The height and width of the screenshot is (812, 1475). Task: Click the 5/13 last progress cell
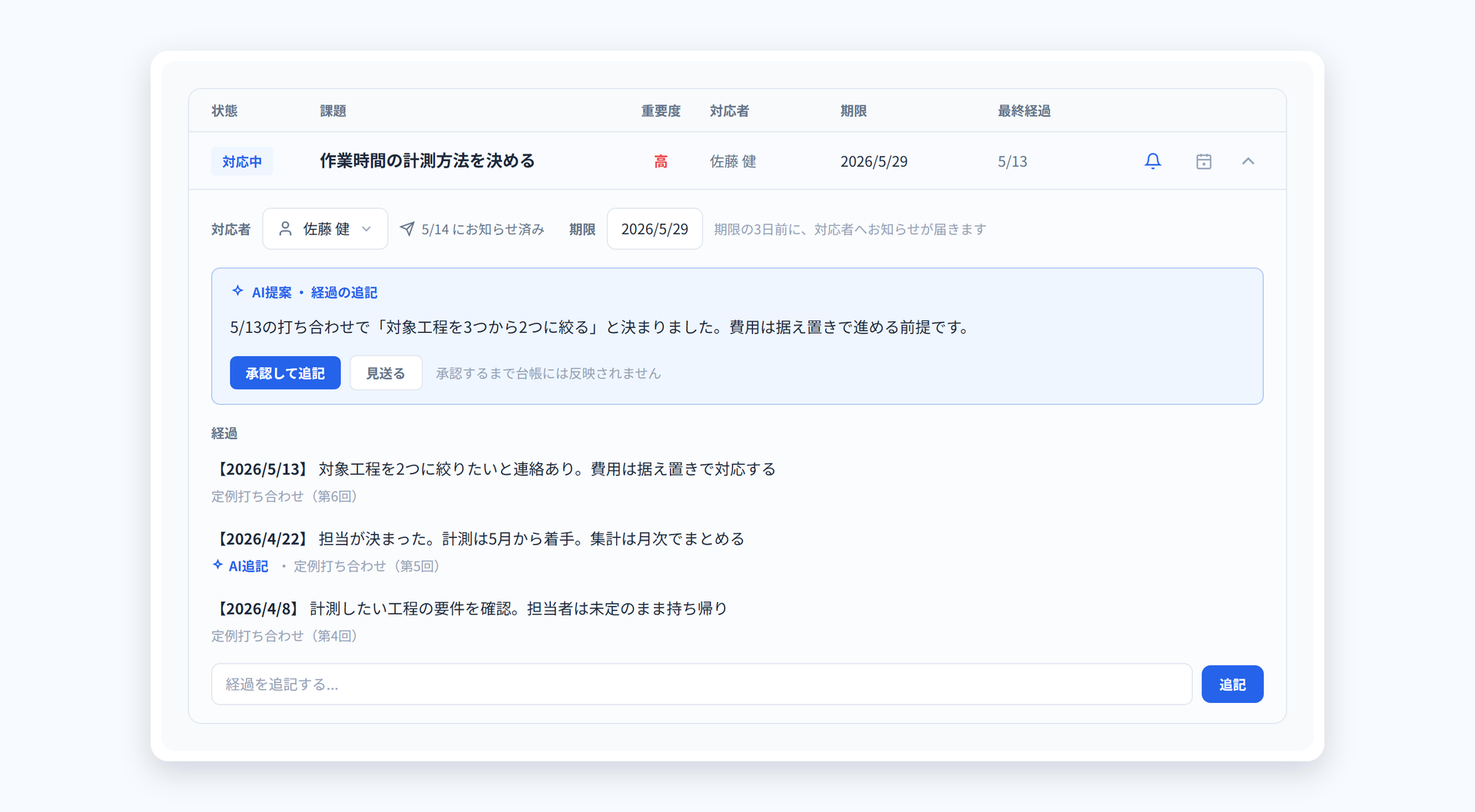pyautogui.click(x=1013, y=161)
